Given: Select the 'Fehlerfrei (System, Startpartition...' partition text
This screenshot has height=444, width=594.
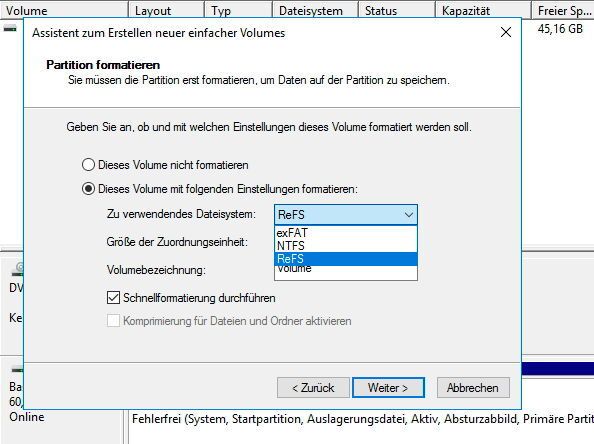Looking at the screenshot, I should click(363, 419).
